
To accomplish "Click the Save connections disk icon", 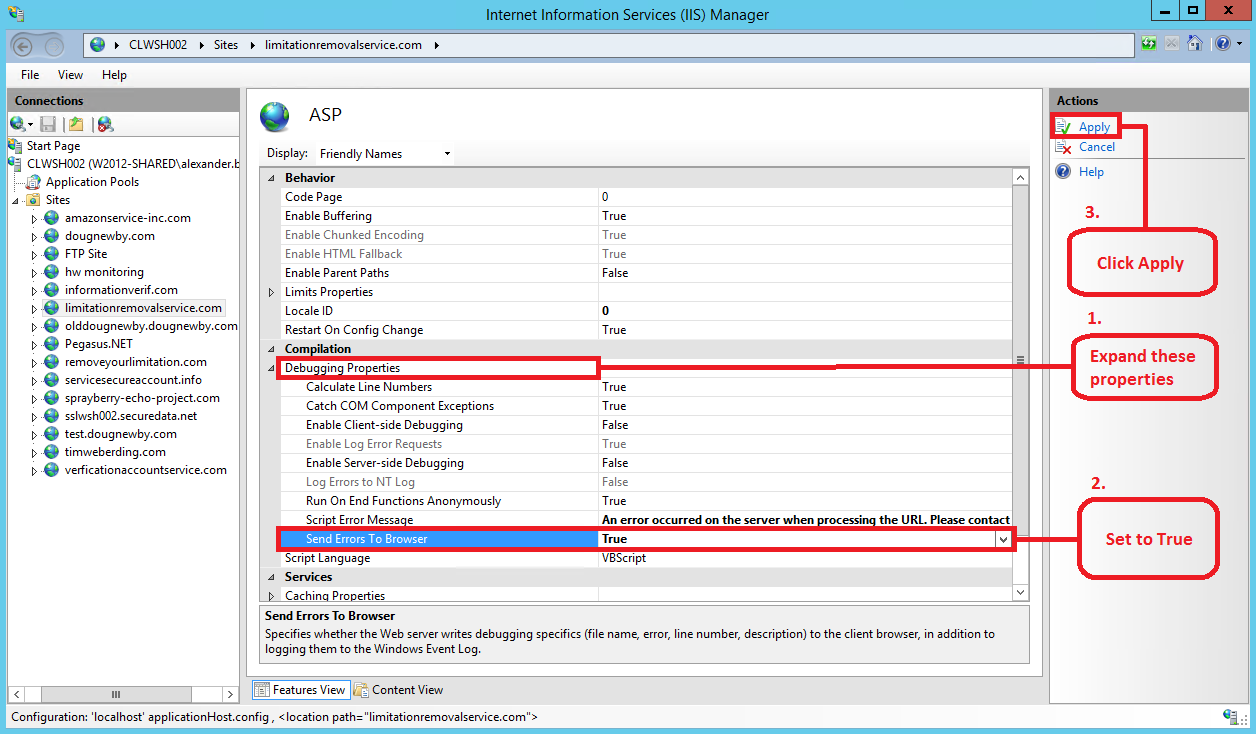I will (48, 124).
